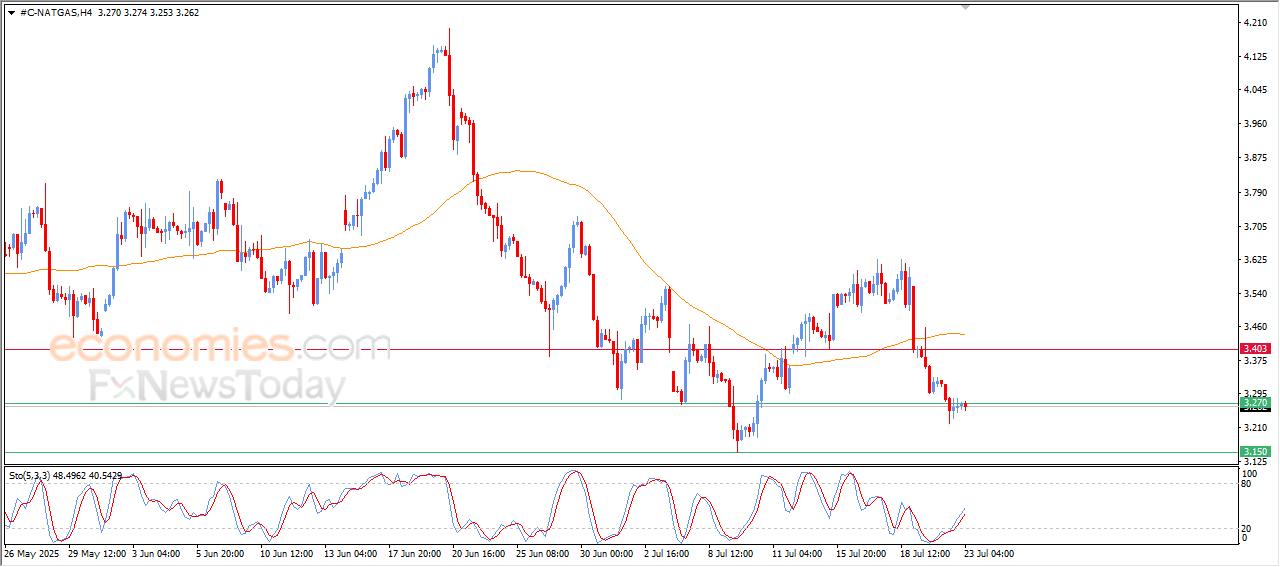
Task: Click the 20 Jun 16:00 time label
Action: 481,553
